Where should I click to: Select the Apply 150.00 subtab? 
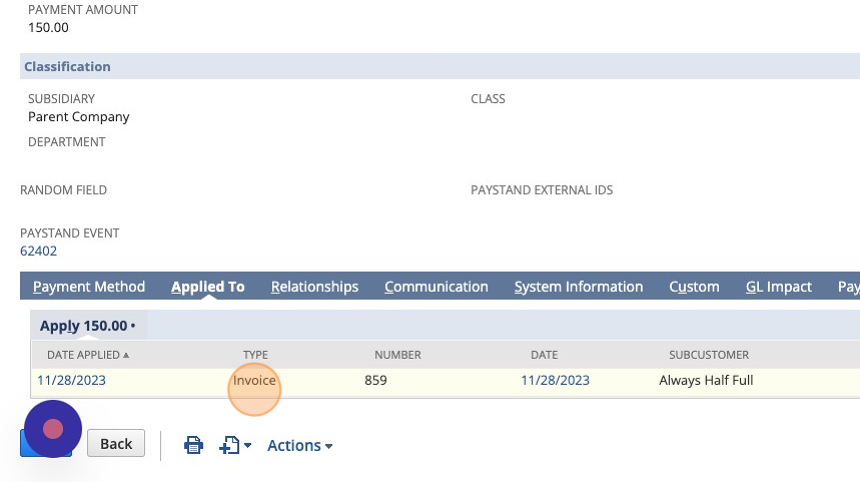coord(88,326)
